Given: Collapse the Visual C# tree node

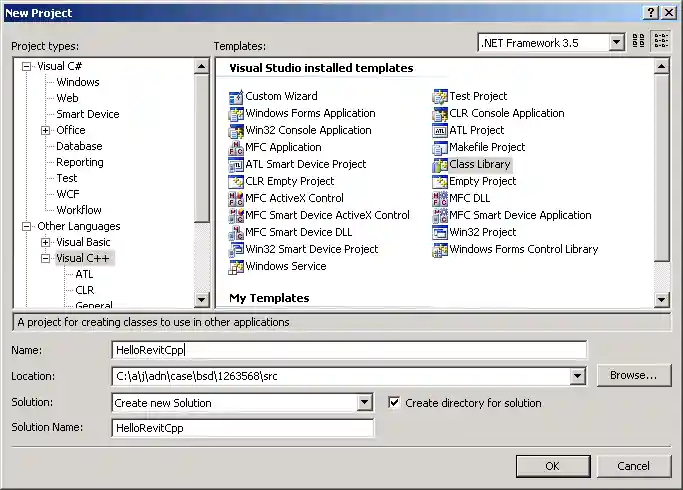Looking at the screenshot, I should 27,67.
